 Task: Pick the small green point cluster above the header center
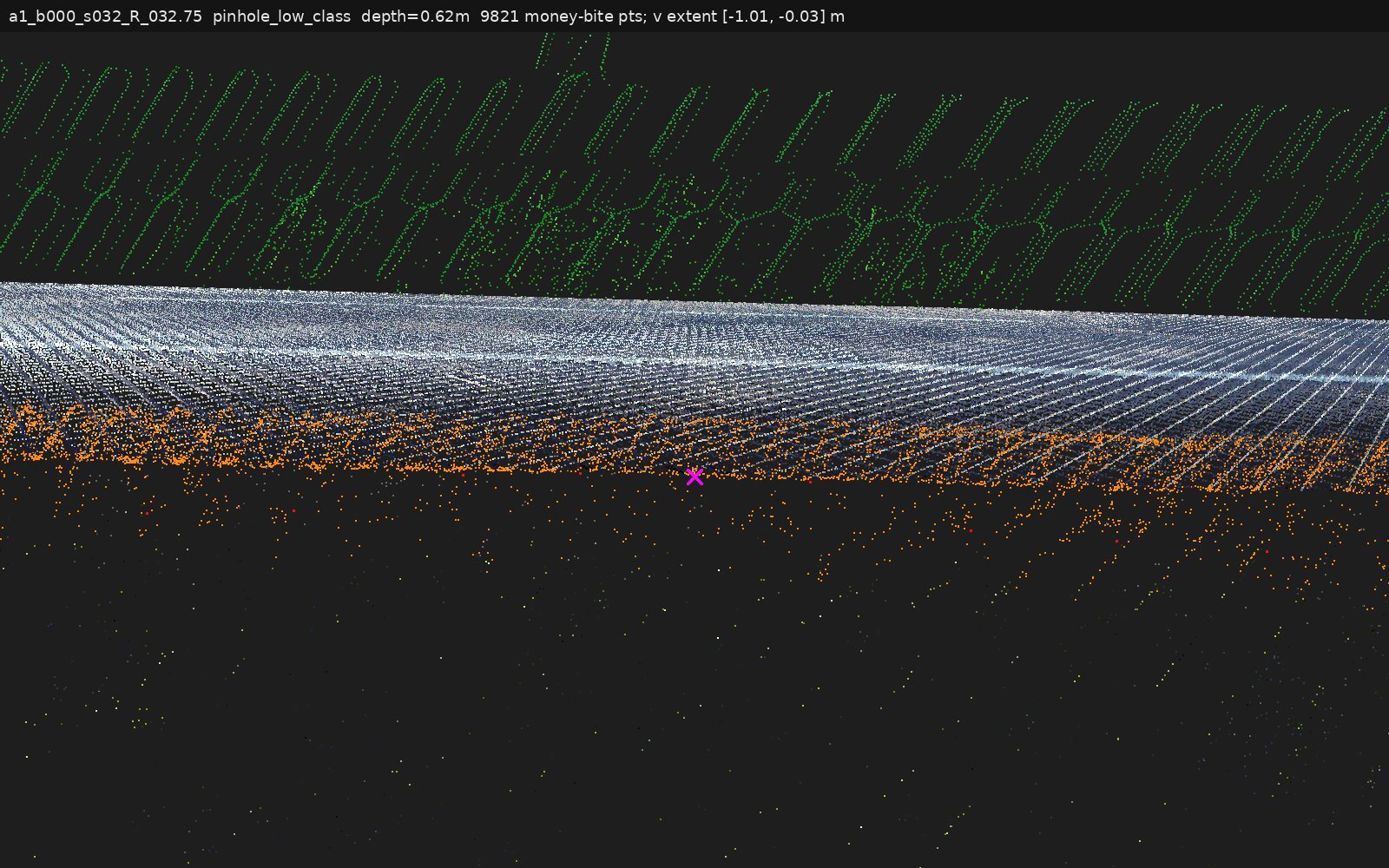click(x=573, y=50)
